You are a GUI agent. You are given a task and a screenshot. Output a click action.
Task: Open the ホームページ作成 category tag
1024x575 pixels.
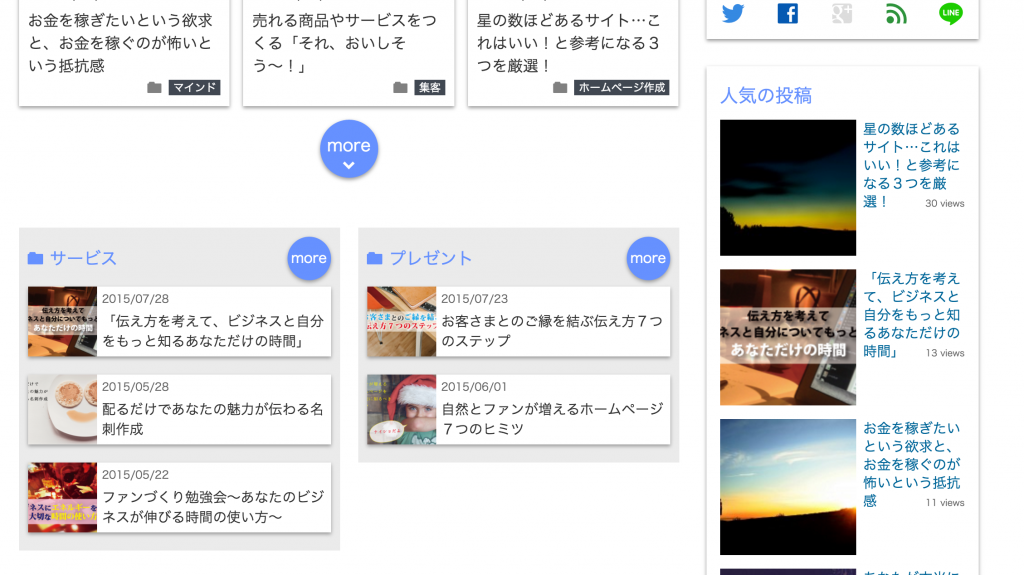621,88
